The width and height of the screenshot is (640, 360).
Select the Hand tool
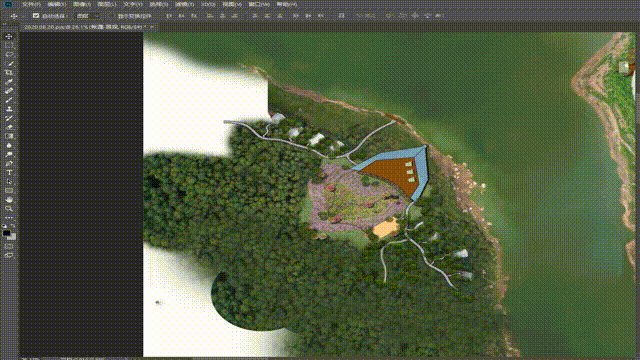9,200
